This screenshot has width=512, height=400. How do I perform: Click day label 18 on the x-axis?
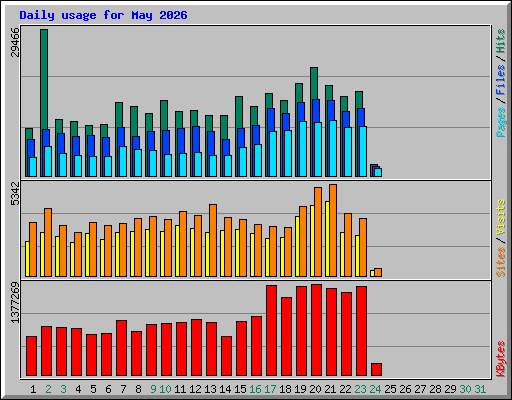[285, 389]
